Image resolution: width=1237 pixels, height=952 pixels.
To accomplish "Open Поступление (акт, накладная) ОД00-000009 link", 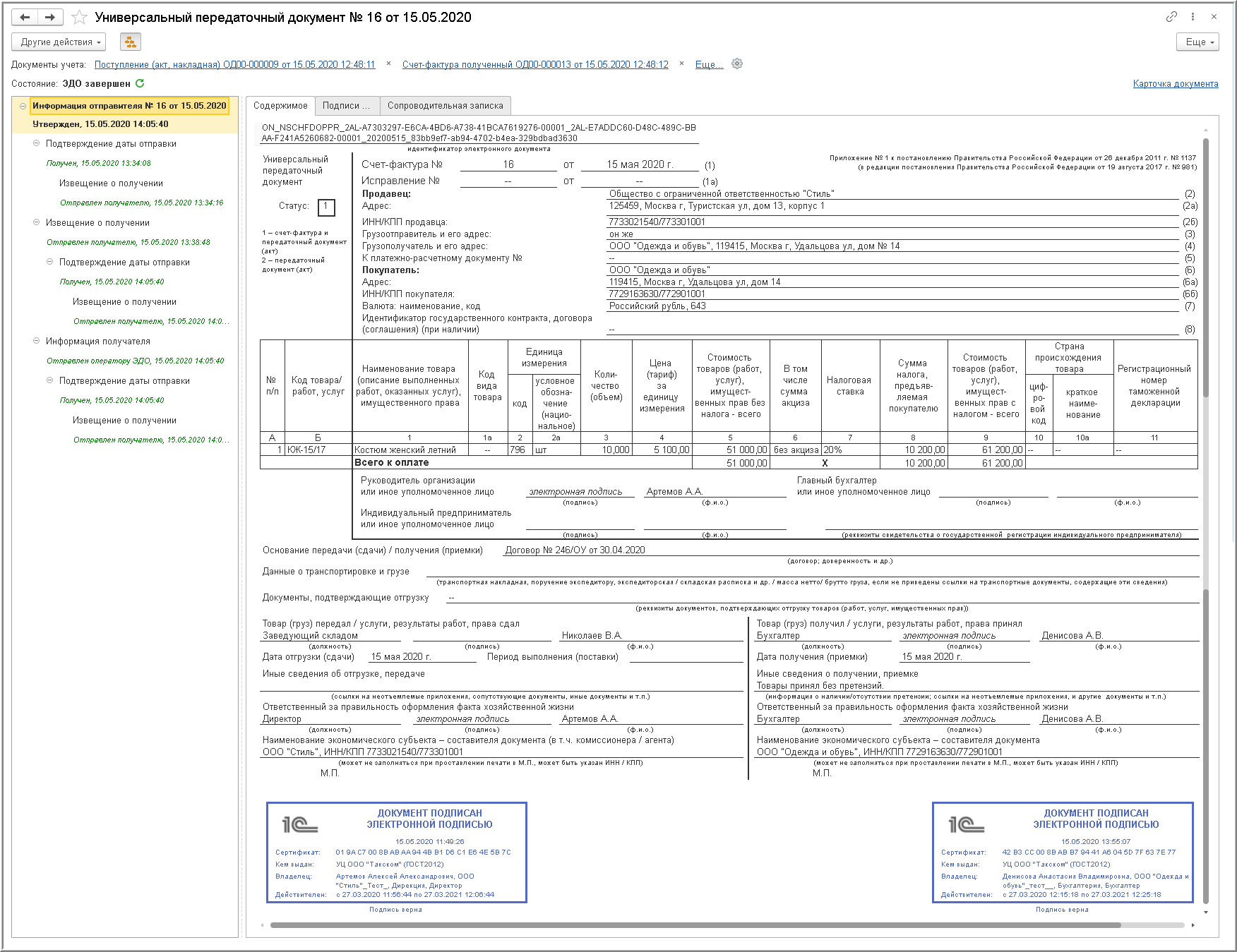I will click(x=235, y=64).
